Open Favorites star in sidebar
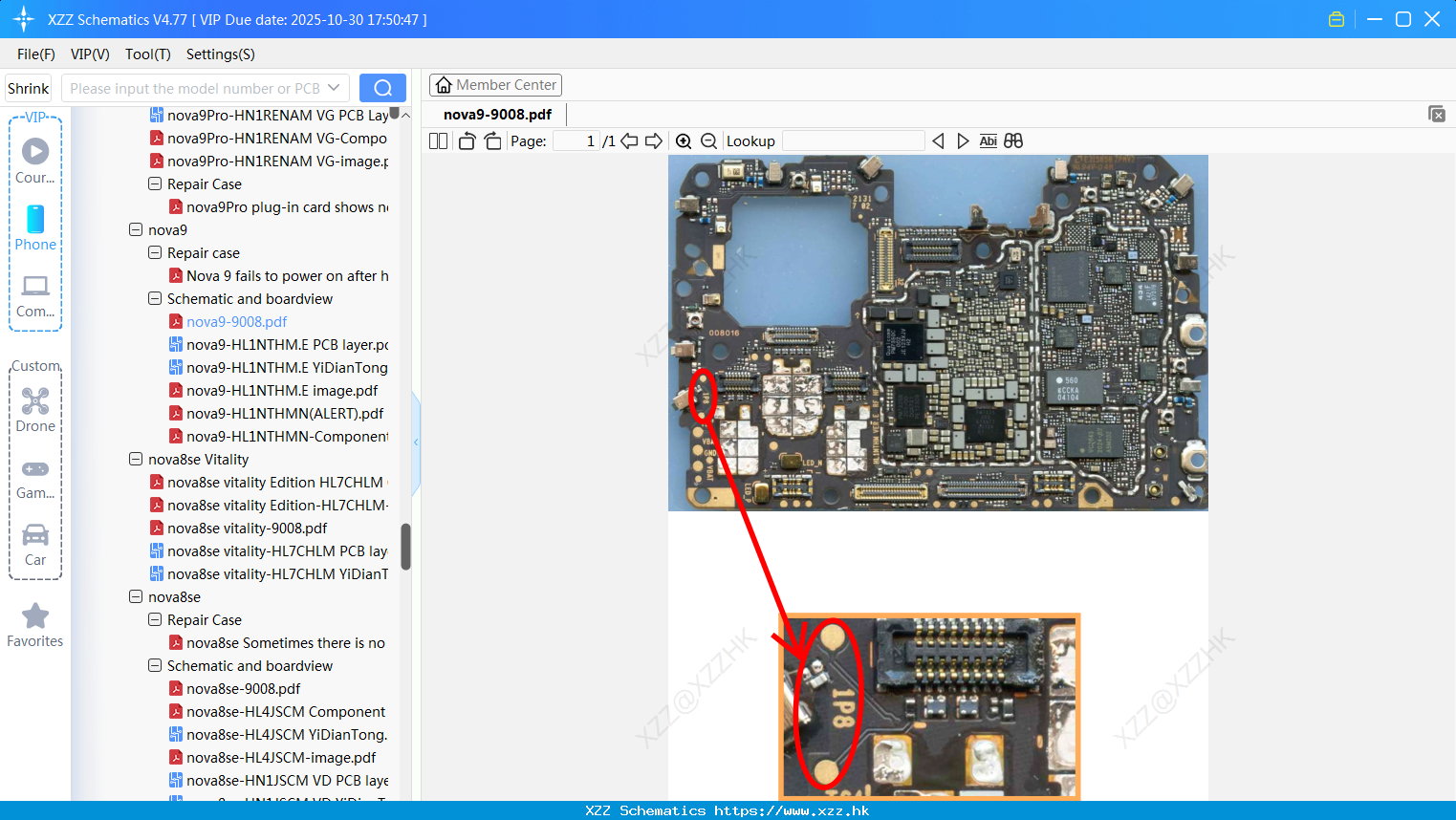 [x=35, y=625]
